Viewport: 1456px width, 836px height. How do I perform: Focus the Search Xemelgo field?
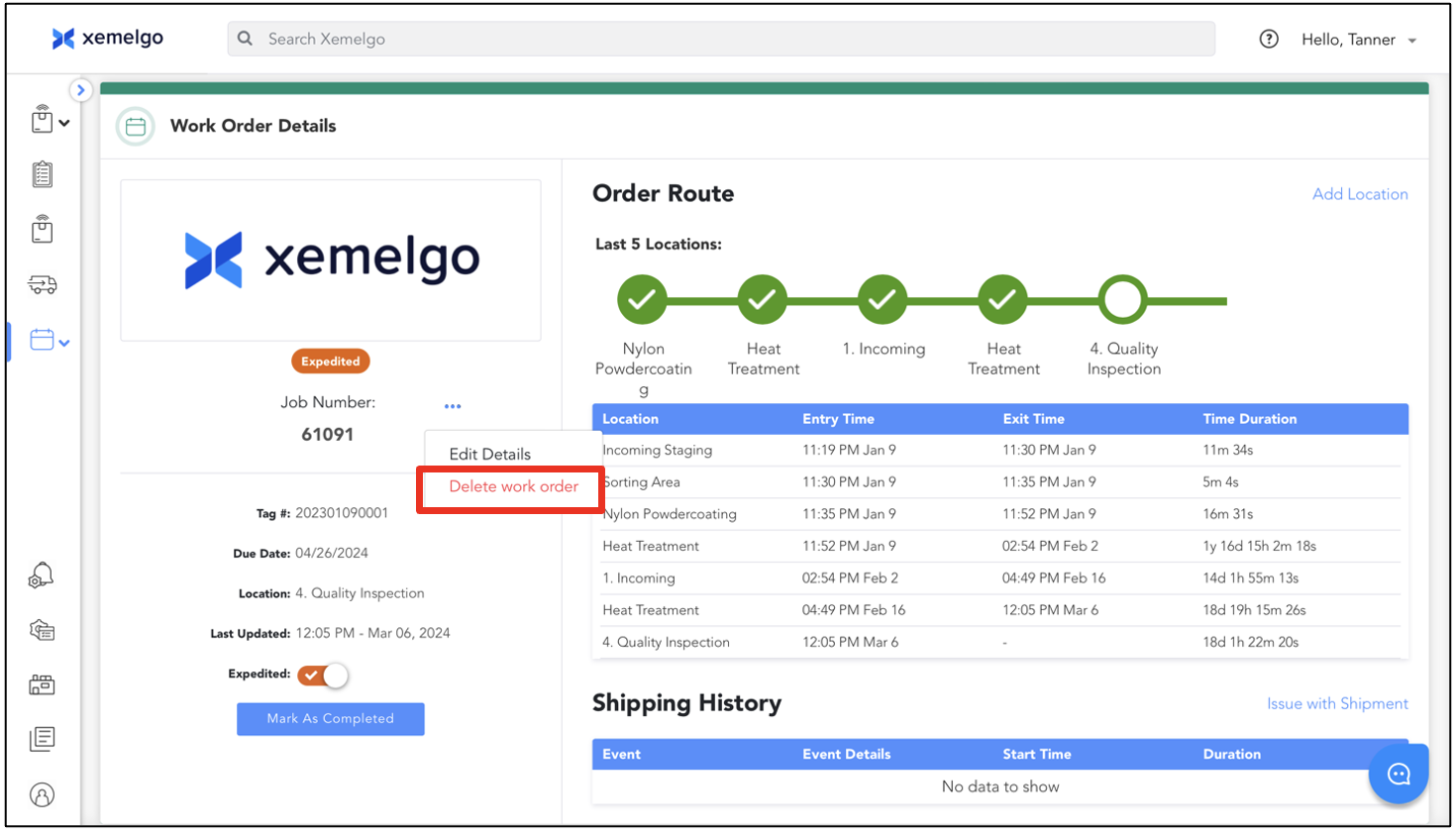[721, 39]
